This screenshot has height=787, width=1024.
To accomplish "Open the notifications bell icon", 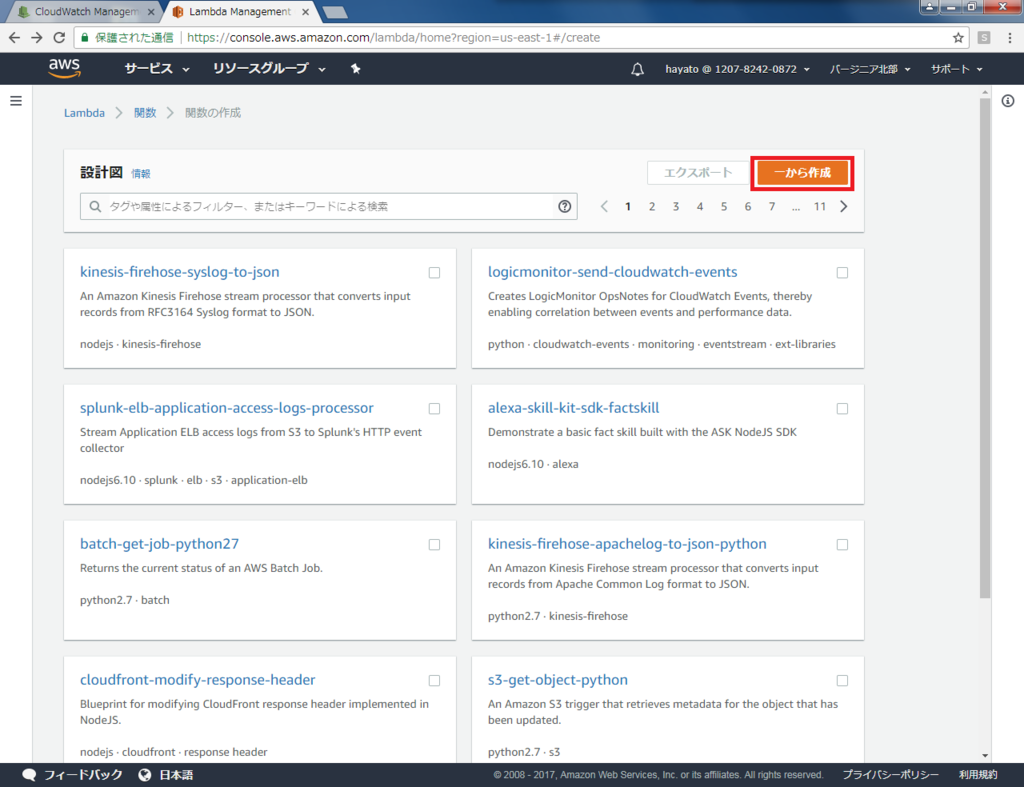I will 637,69.
